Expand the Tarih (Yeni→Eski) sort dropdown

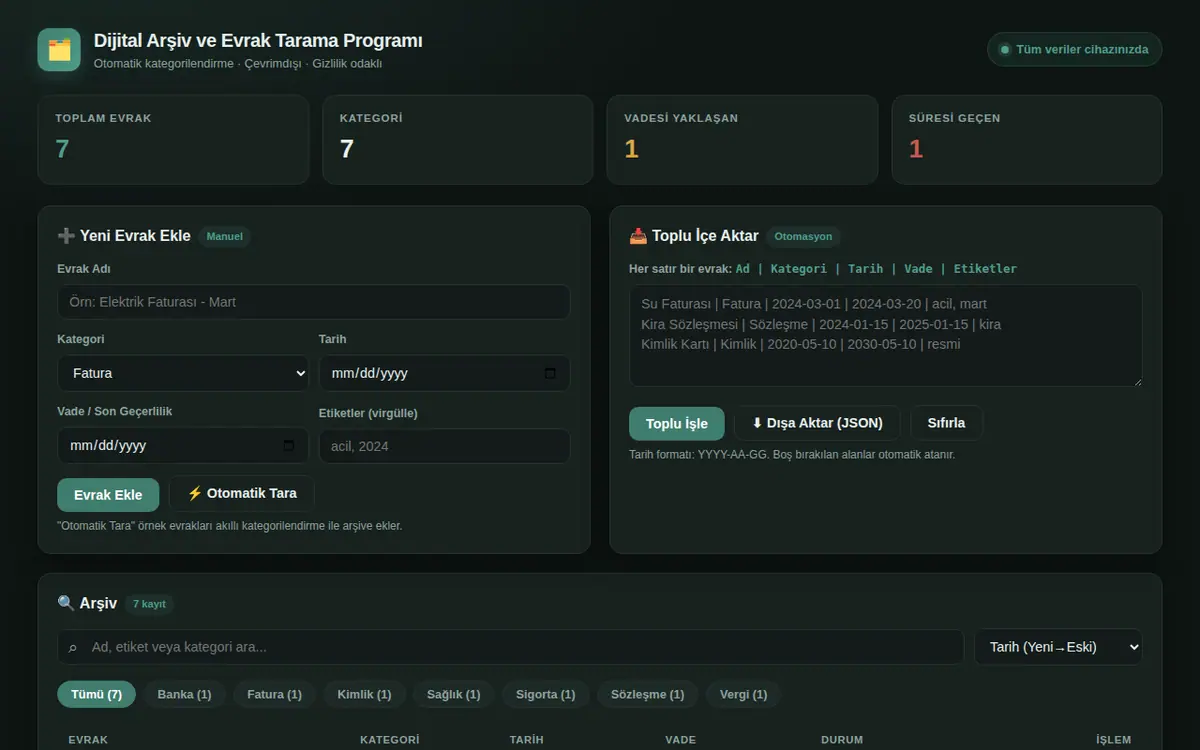tap(1058, 647)
